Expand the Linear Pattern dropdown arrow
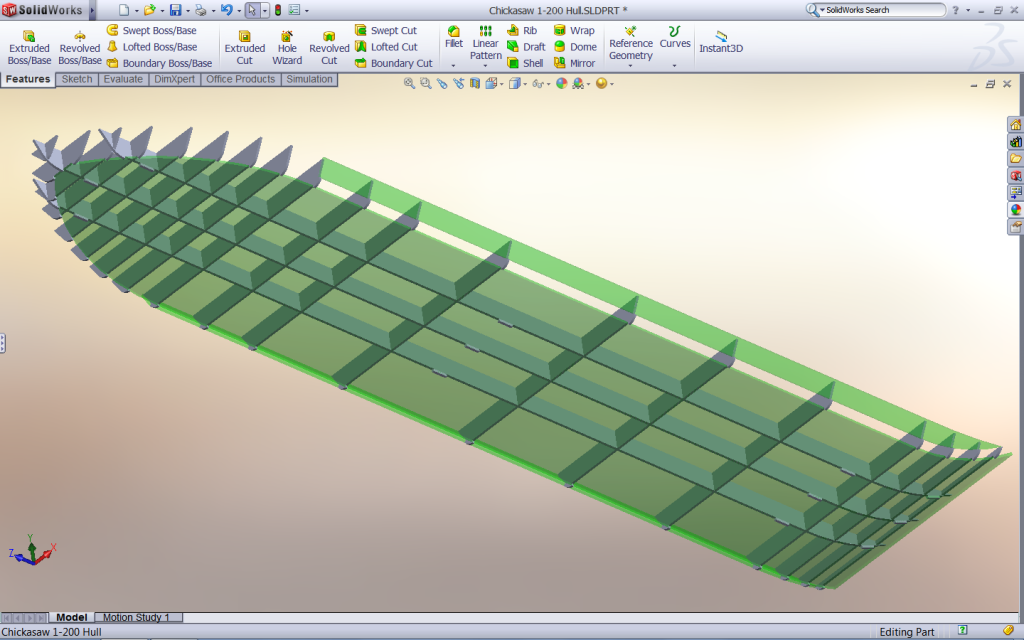The height and width of the screenshot is (640, 1024). click(485, 65)
